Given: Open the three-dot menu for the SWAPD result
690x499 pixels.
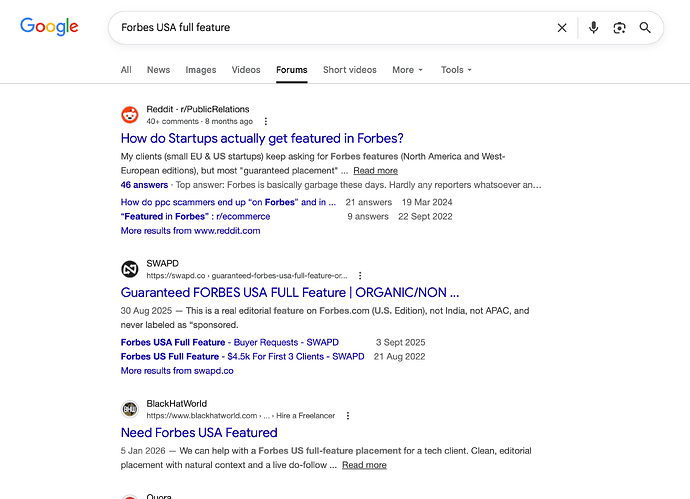Looking at the screenshot, I should [x=360, y=275].
